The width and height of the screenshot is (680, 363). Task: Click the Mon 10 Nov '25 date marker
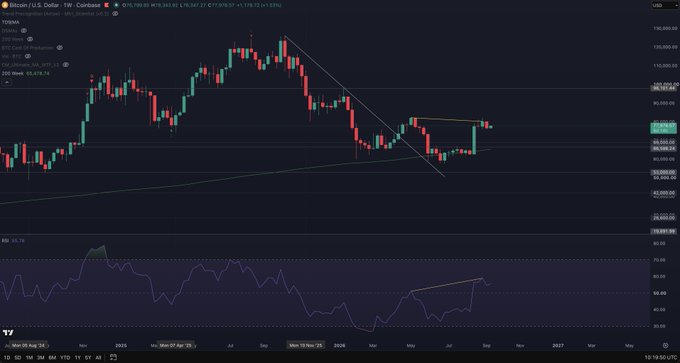pos(306,345)
